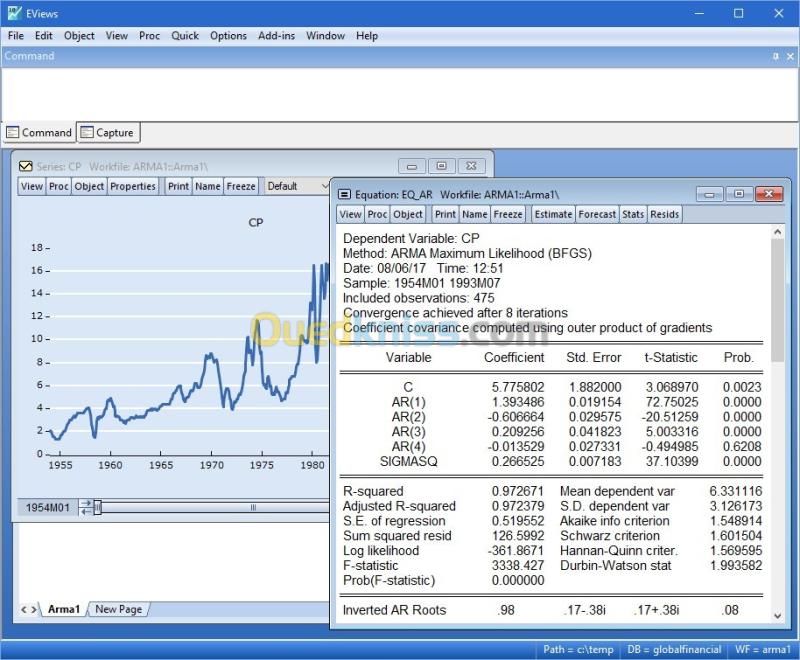Screen dimensions: 800x660
Task: Click View button in Series CP toolbar
Action: tap(32, 186)
